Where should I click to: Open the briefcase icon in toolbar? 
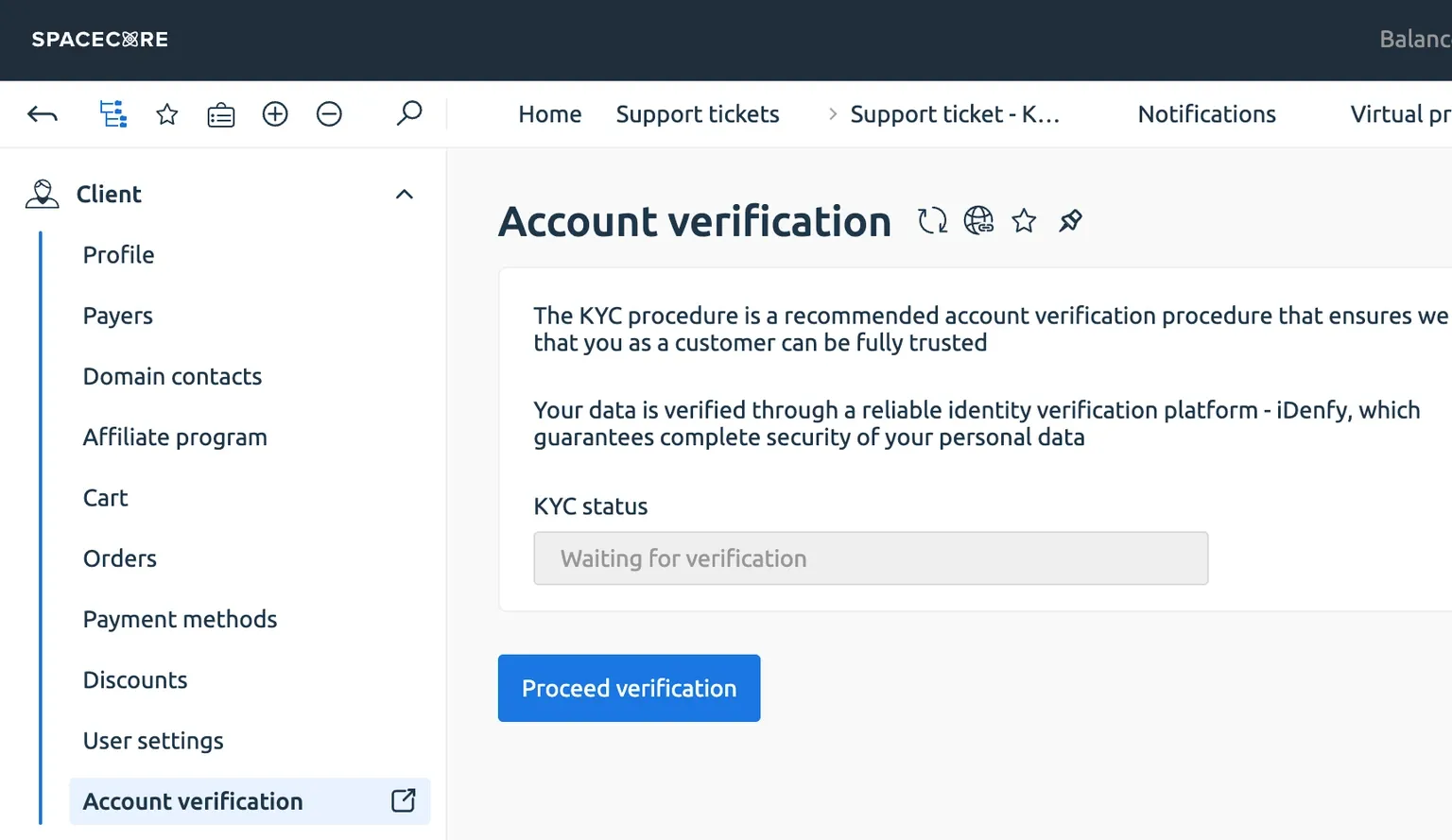(x=221, y=115)
